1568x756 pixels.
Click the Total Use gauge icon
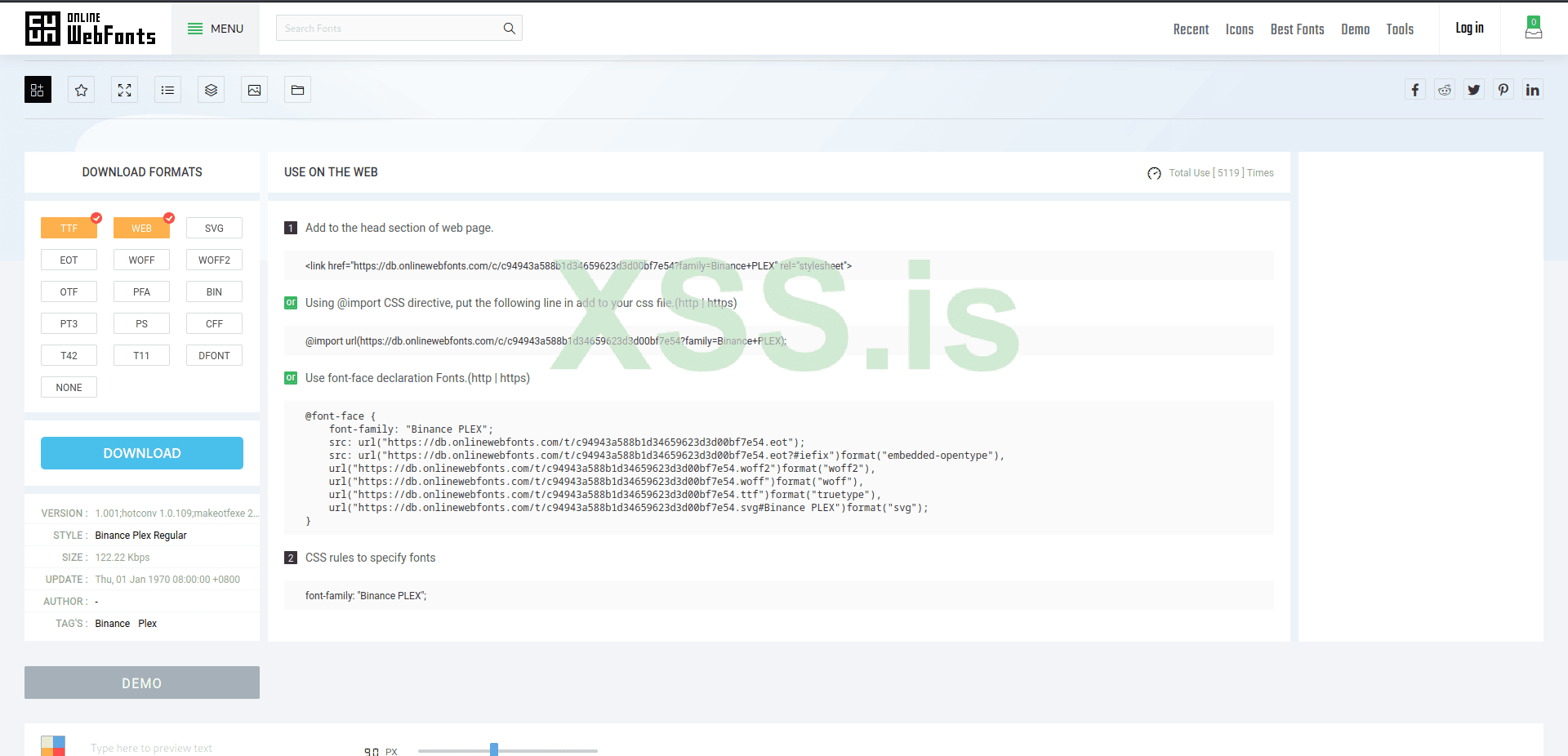(x=1154, y=173)
